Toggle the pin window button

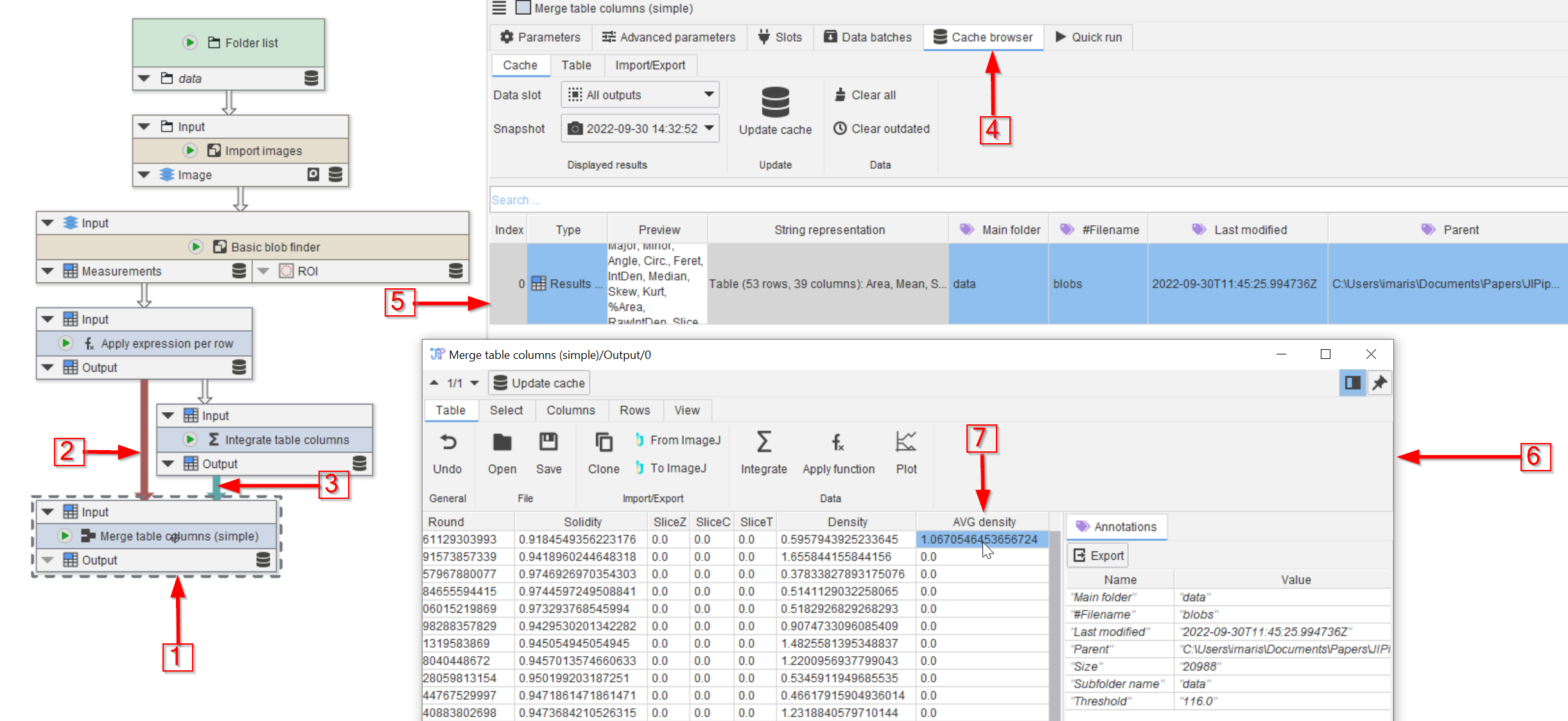click(1379, 383)
